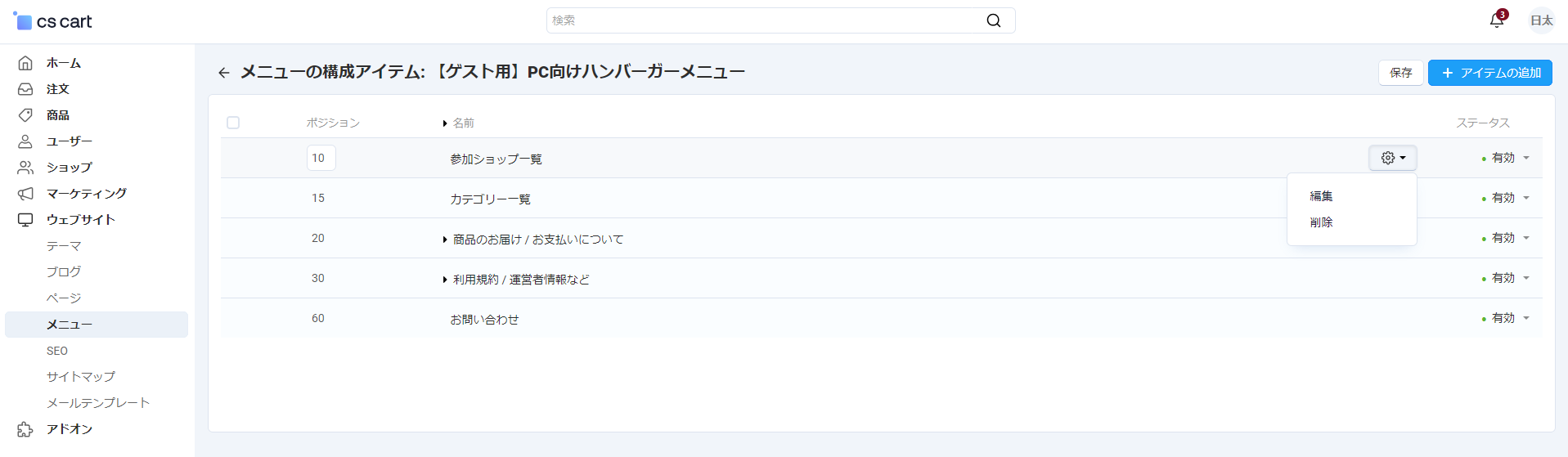The height and width of the screenshot is (457, 1568).
Task: Choose 削除 from the gear popup menu
Action: [1321, 222]
